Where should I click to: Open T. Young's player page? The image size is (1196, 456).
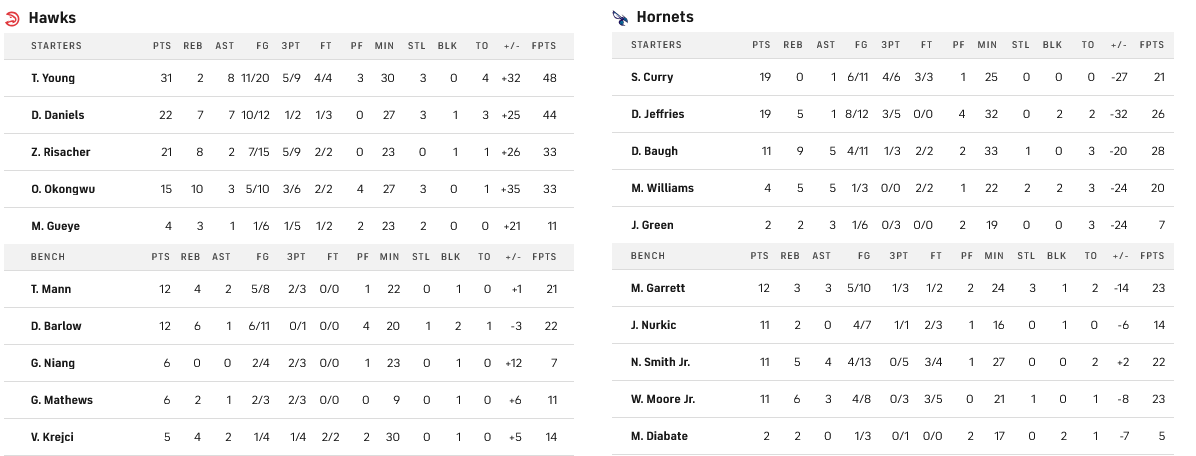click(53, 78)
